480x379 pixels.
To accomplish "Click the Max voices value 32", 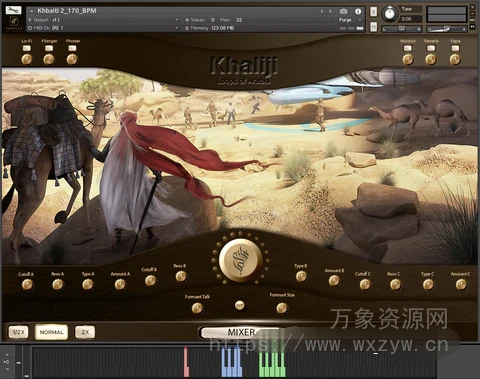I will (239, 20).
